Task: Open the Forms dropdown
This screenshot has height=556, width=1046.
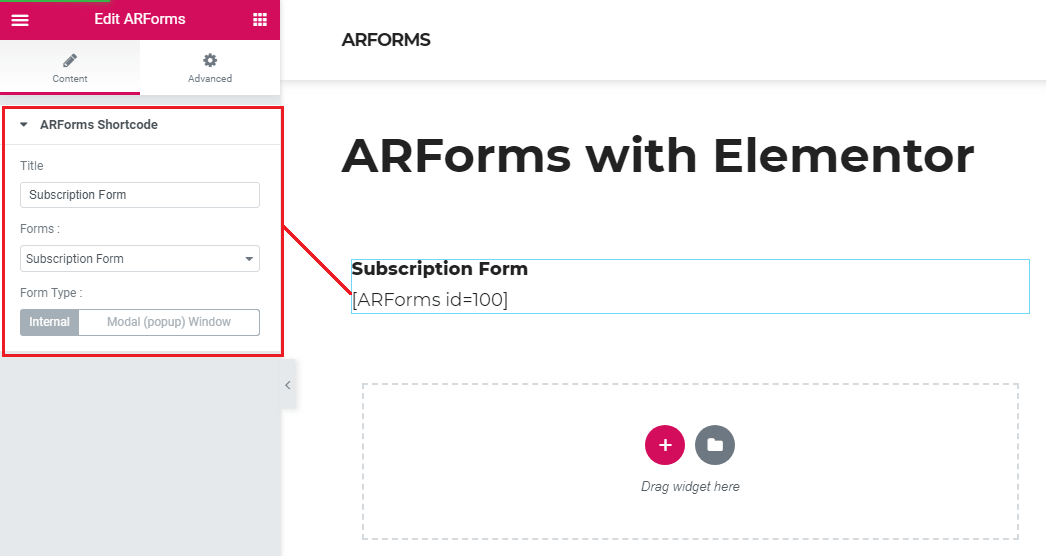Action: (139, 259)
